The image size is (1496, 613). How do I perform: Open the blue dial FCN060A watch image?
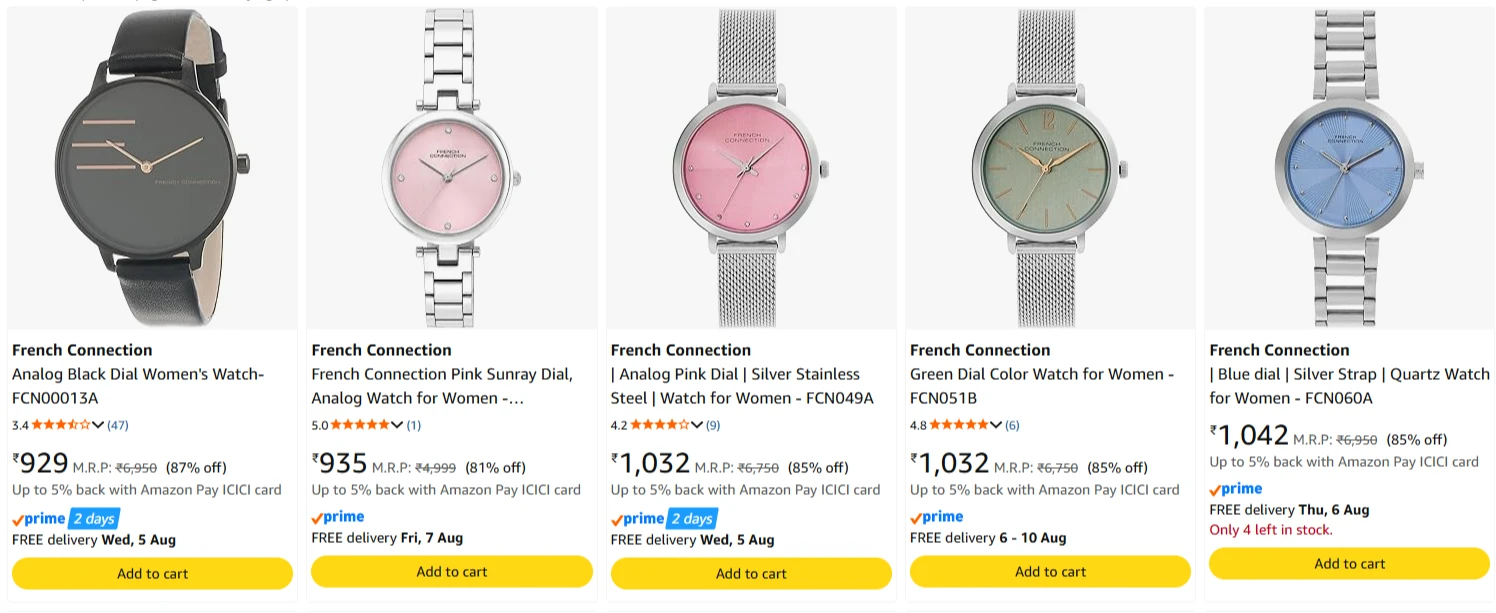click(x=1349, y=168)
